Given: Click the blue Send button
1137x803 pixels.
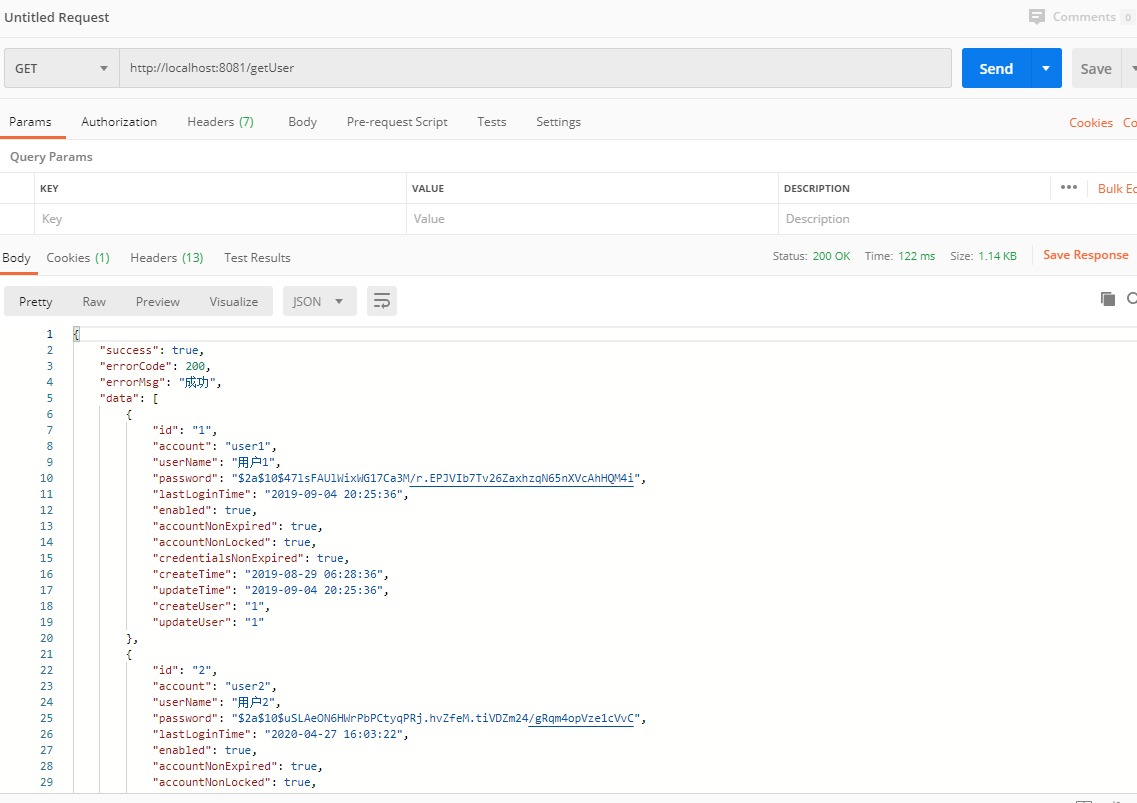Looking at the screenshot, I should coord(996,68).
